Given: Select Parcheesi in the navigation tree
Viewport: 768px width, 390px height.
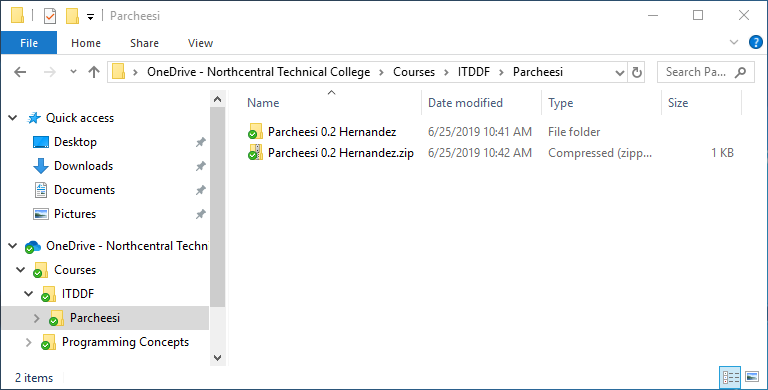Looking at the screenshot, I should click(x=95, y=317).
